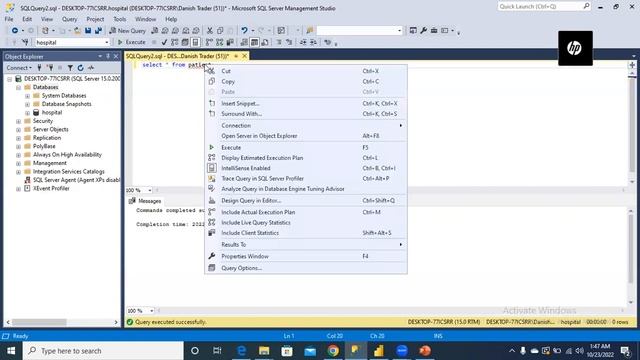Click the New Query toolbar button
Image resolution: width=640 pixels, height=360 pixels.
(x=127, y=31)
